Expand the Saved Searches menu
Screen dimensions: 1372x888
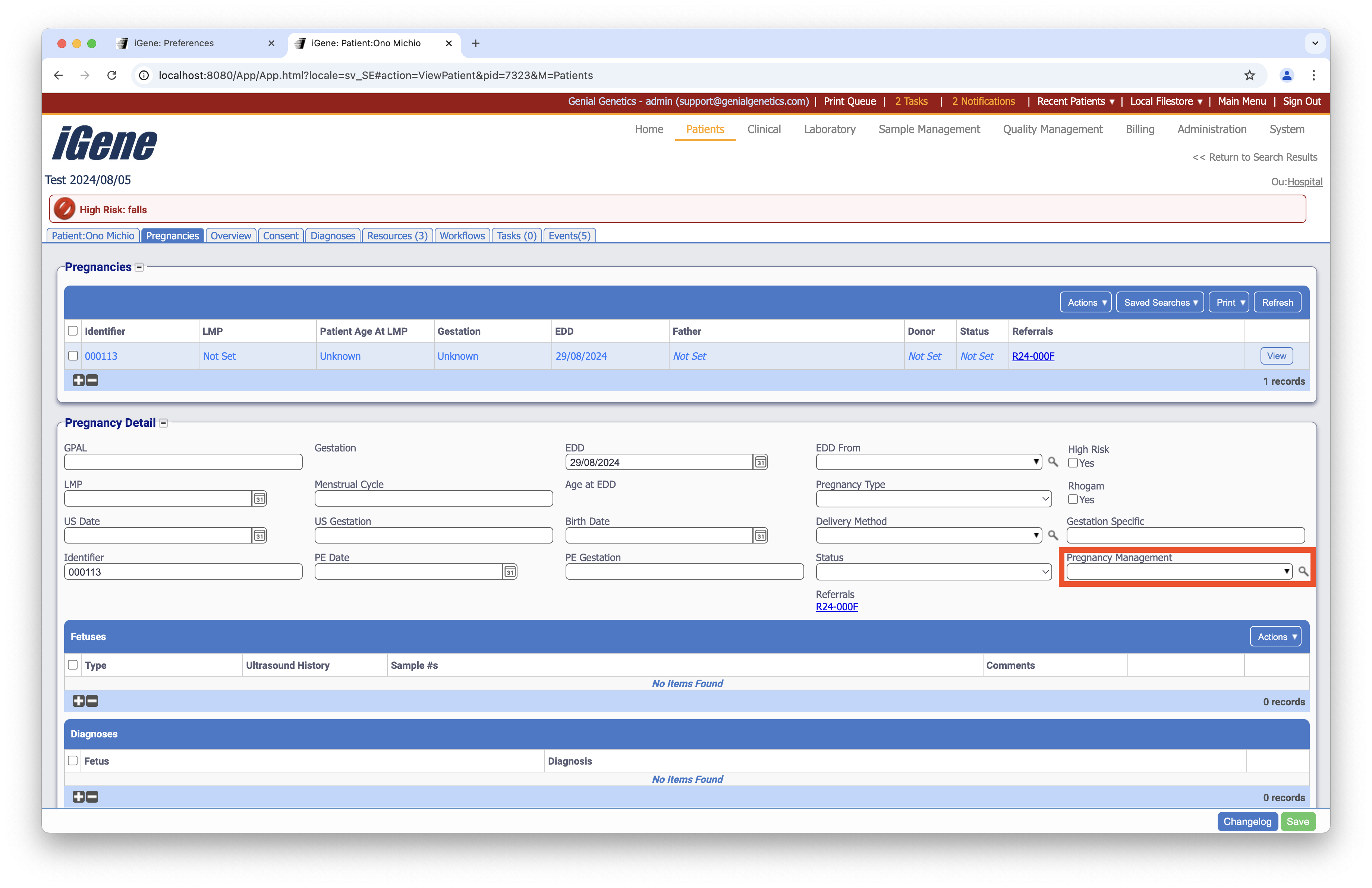coord(1160,303)
